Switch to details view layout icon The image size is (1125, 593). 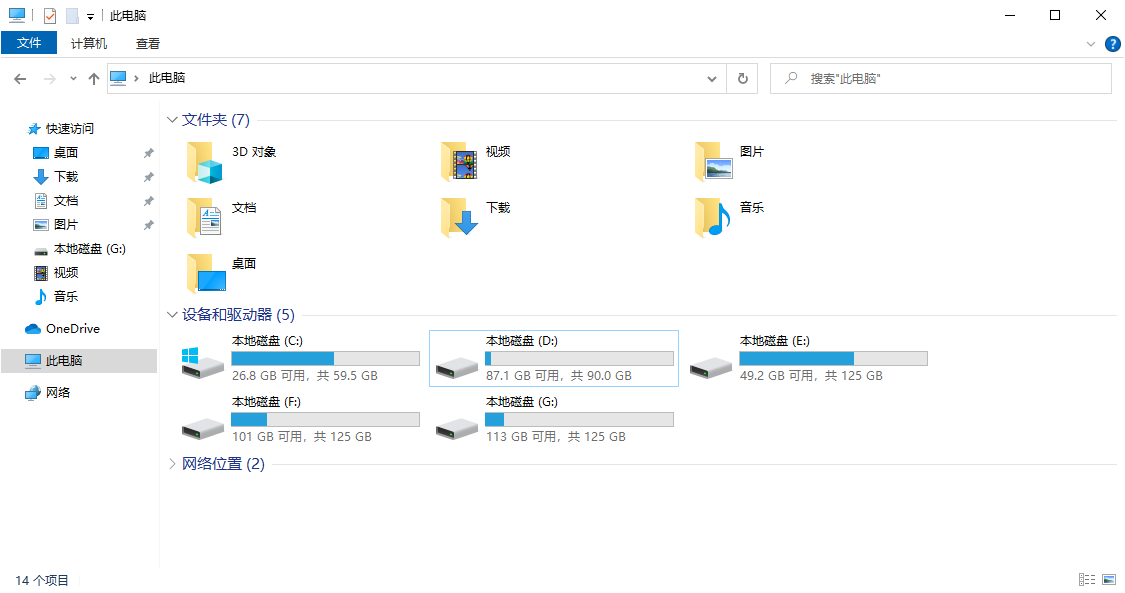coord(1087,579)
